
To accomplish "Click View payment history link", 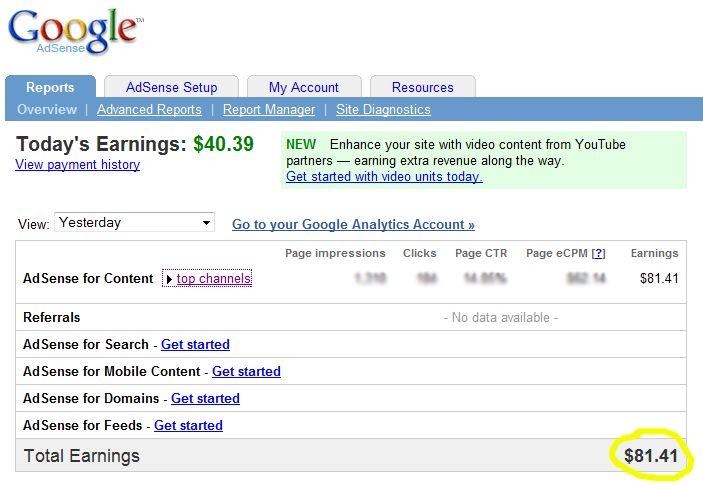I will coord(78,165).
